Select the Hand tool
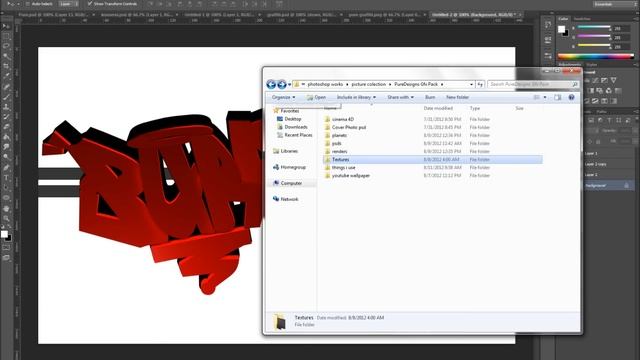Viewport: 640px width, 360px height. click(x=6, y=209)
